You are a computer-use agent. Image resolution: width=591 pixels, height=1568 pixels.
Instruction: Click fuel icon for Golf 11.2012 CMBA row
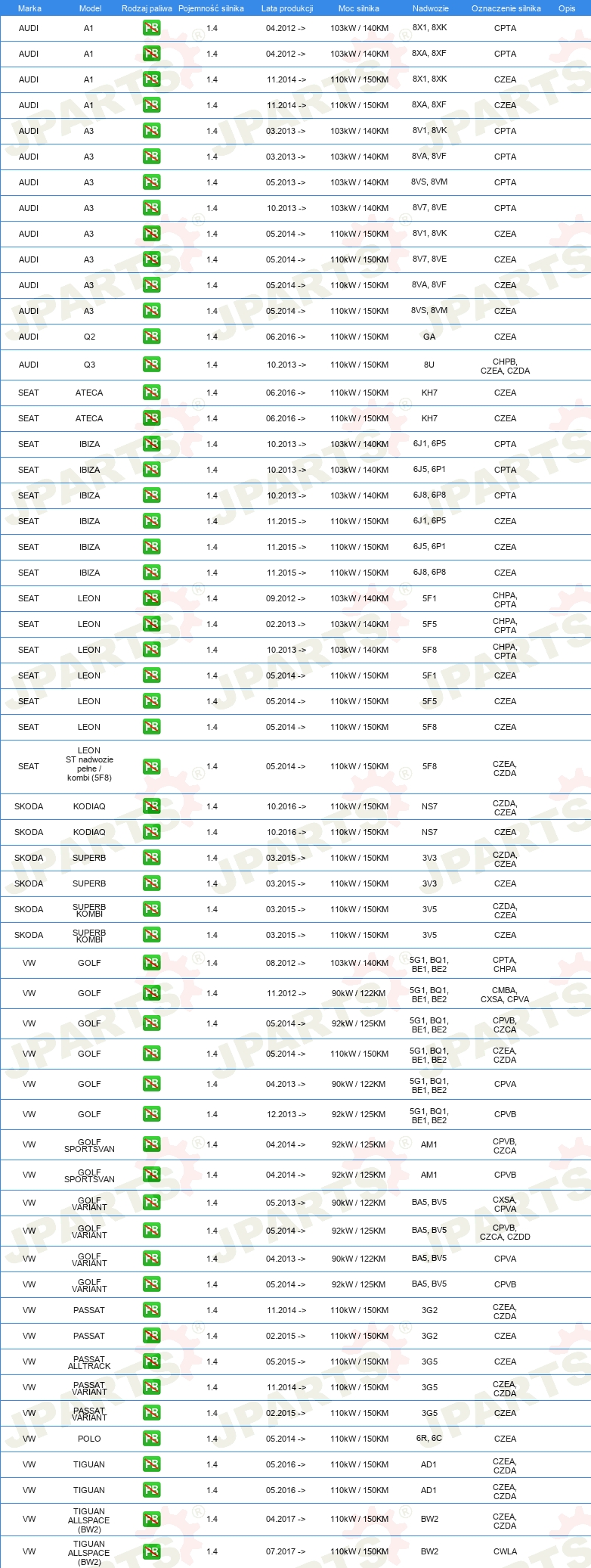151,993
